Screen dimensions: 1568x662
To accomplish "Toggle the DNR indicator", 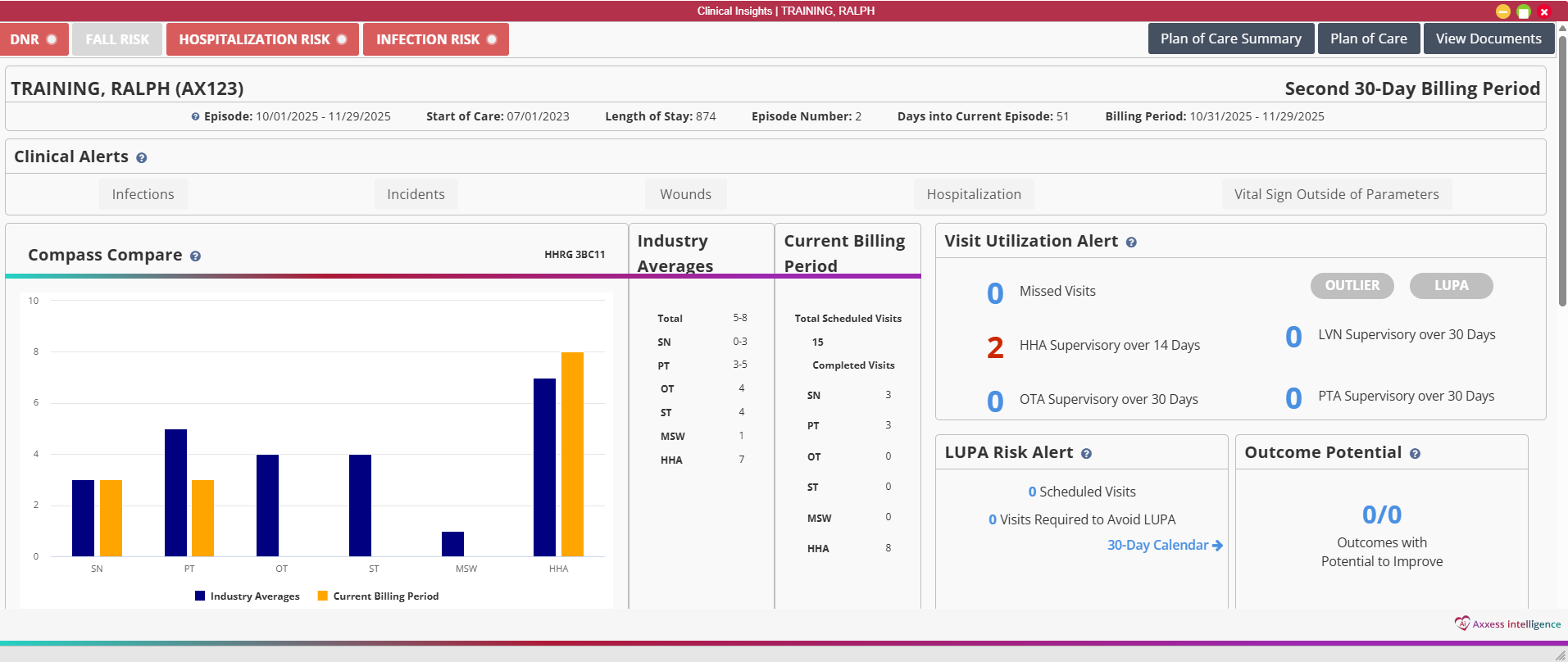I will (x=34, y=39).
